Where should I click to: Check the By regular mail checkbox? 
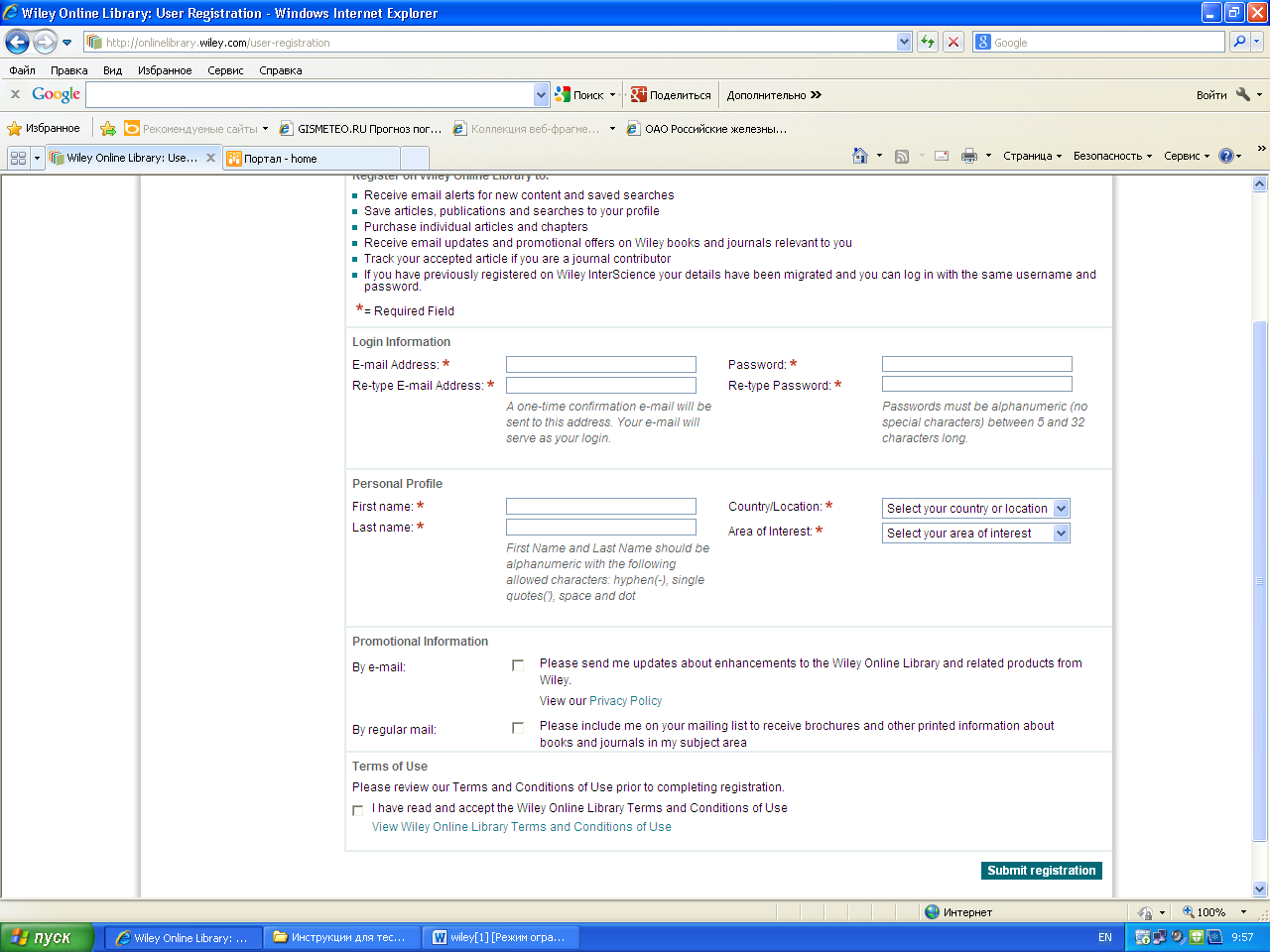pos(518,728)
